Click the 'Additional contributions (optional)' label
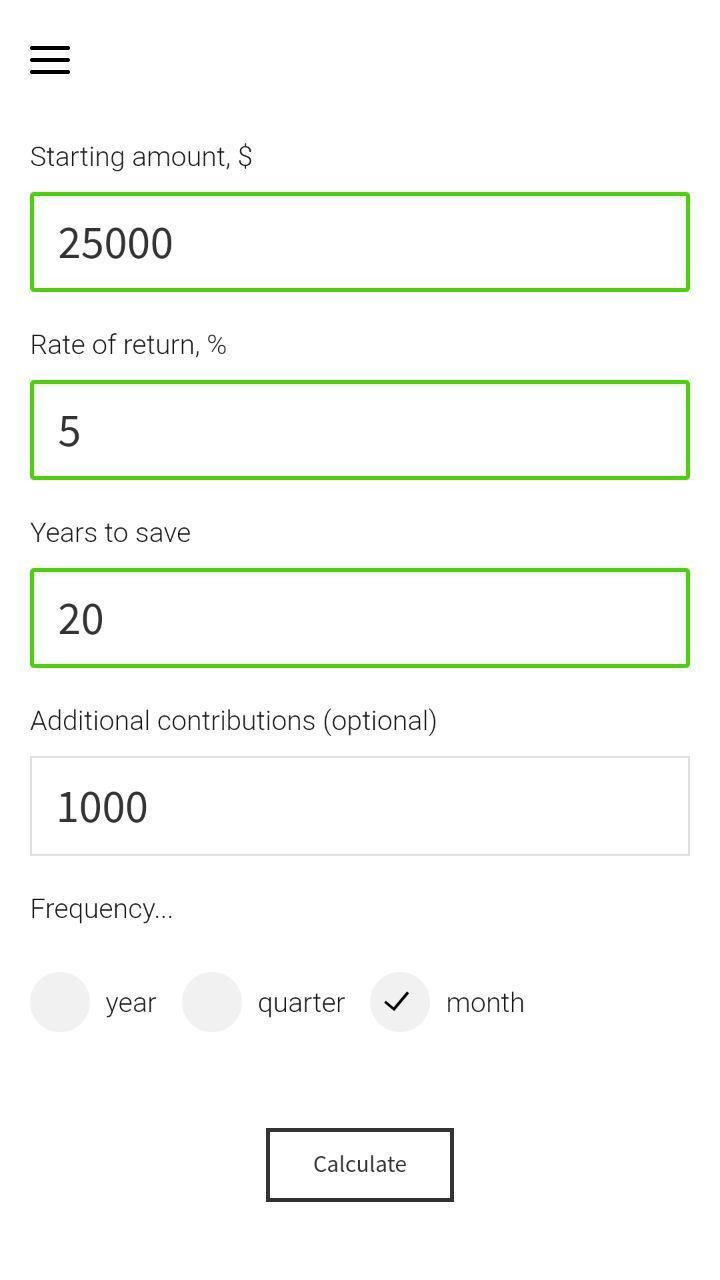This screenshot has height=1280, width=720. 233,721
